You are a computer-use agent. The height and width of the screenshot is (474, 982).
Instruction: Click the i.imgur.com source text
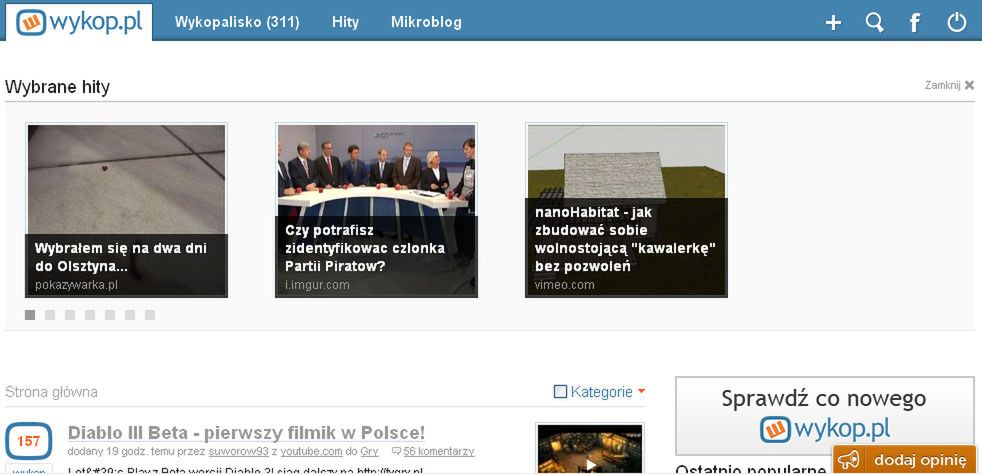317,285
